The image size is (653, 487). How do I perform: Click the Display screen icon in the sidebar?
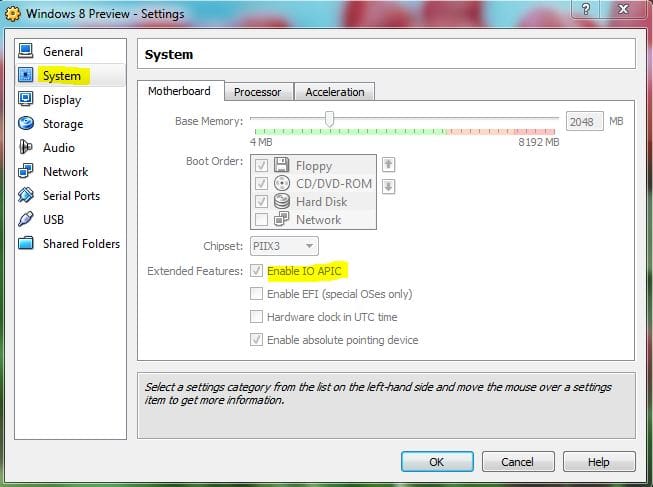pos(26,99)
